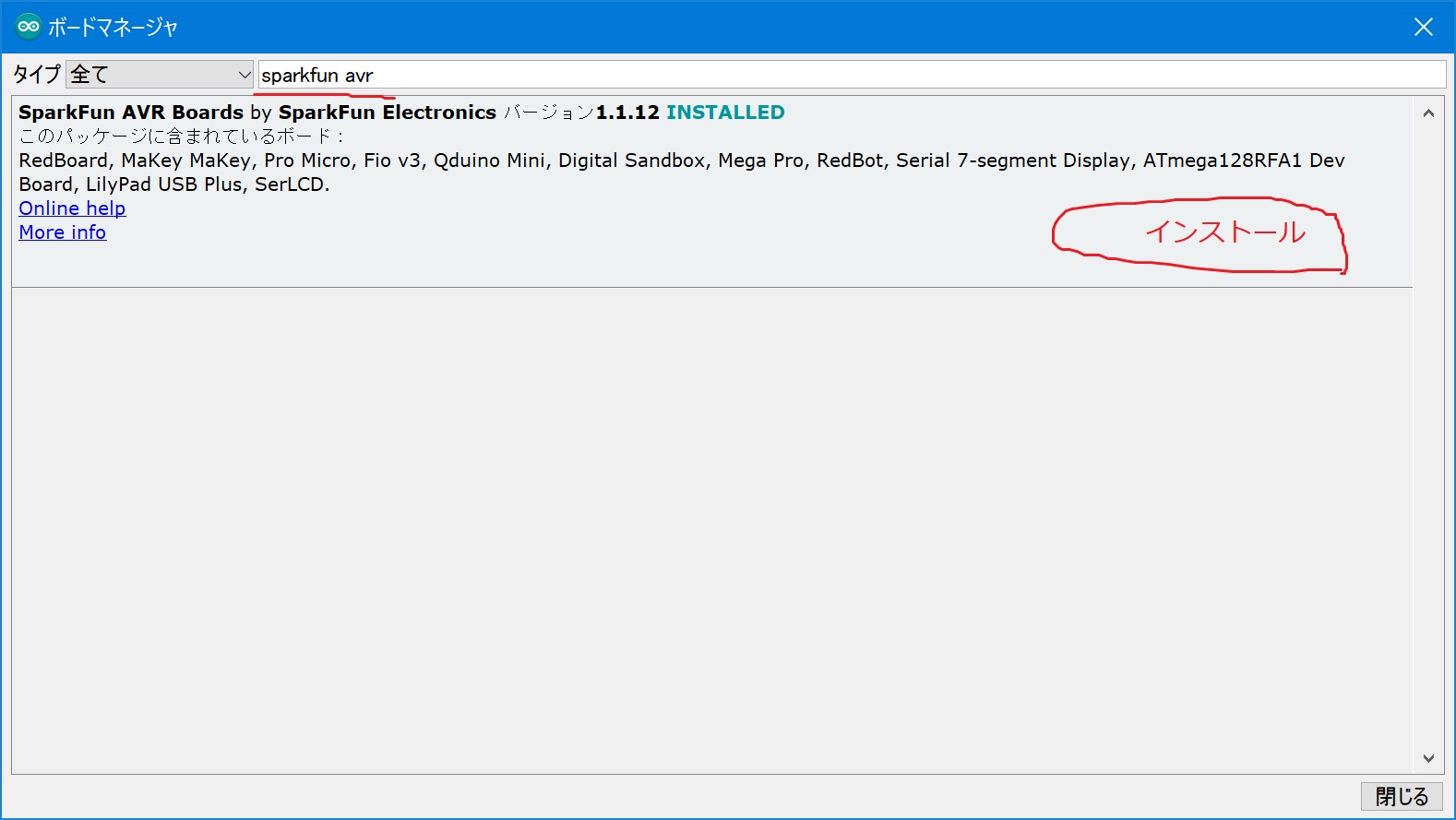
Task: Click the version 1.1.12 text
Action: point(627,113)
